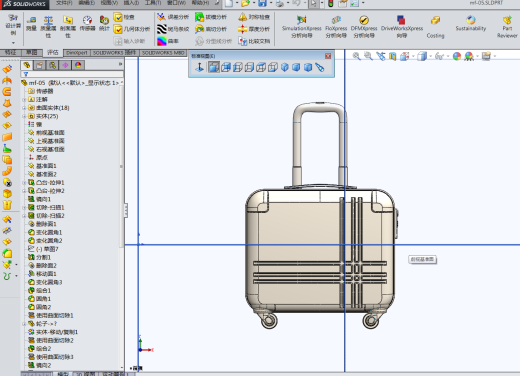Expand the 实体(25) solid bodies folder
Image resolution: width=520 pixels, height=376 pixels.
[24, 116]
